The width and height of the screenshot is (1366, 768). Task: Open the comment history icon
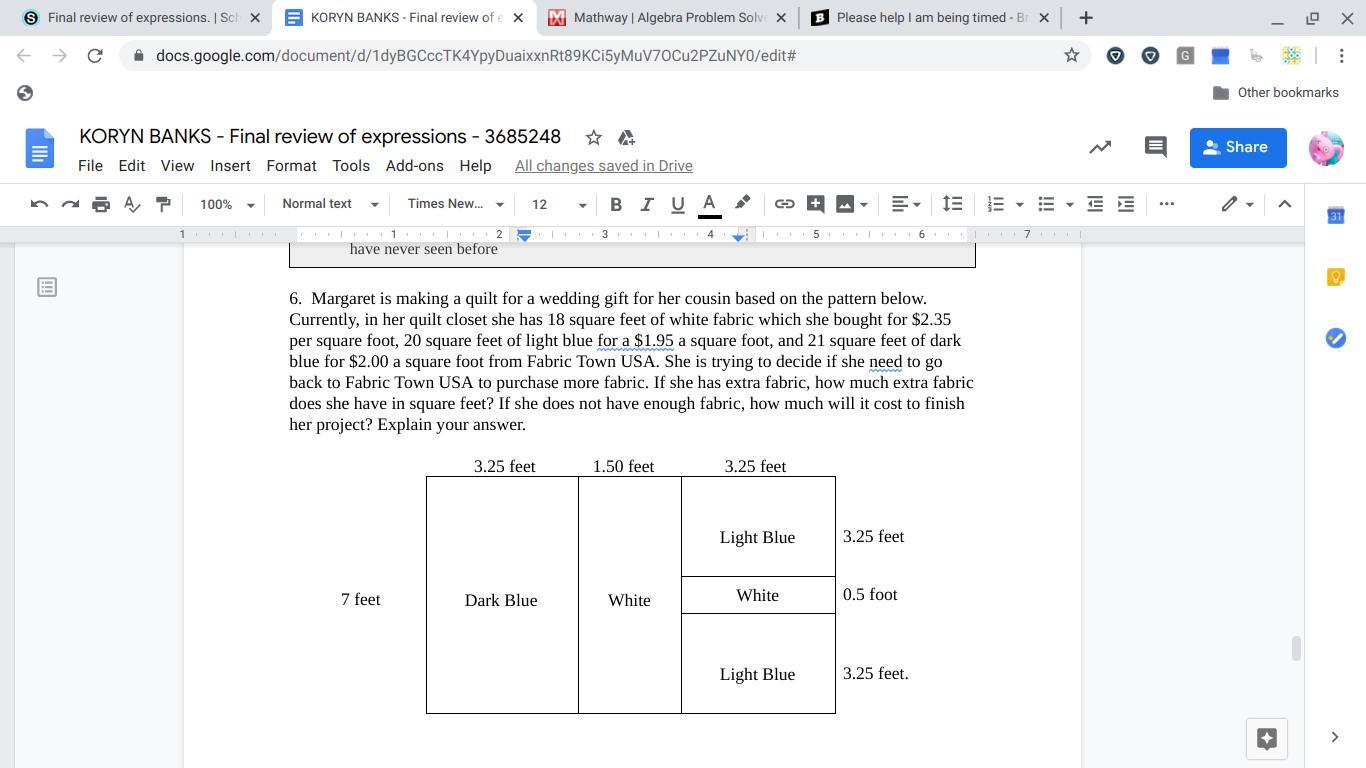click(1155, 147)
